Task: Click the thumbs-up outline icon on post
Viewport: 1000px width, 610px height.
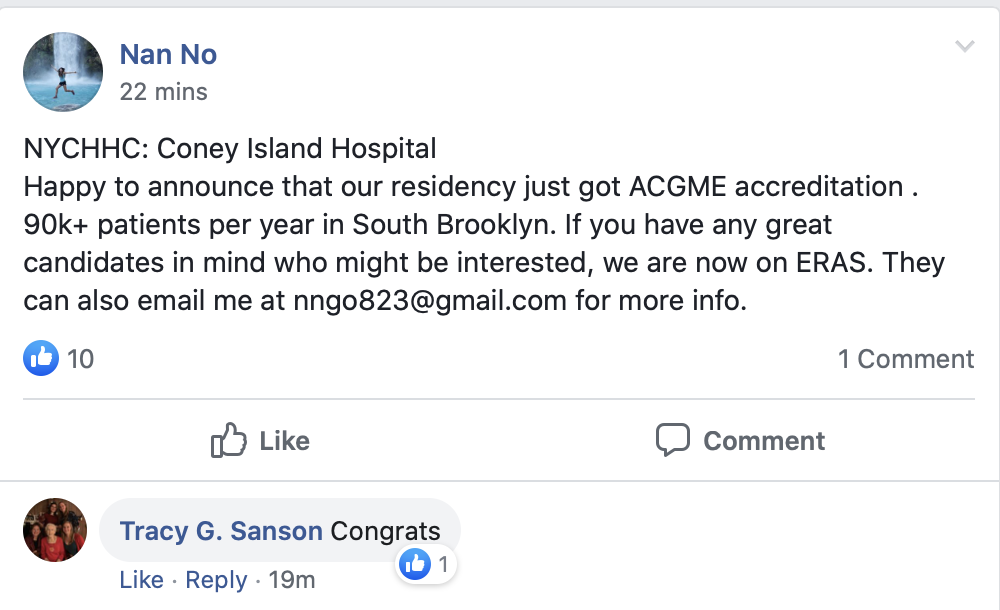Action: (x=228, y=440)
